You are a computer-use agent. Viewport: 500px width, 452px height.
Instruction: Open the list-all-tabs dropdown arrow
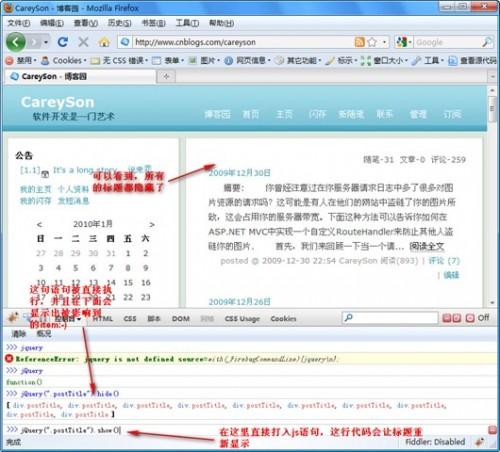point(493,77)
